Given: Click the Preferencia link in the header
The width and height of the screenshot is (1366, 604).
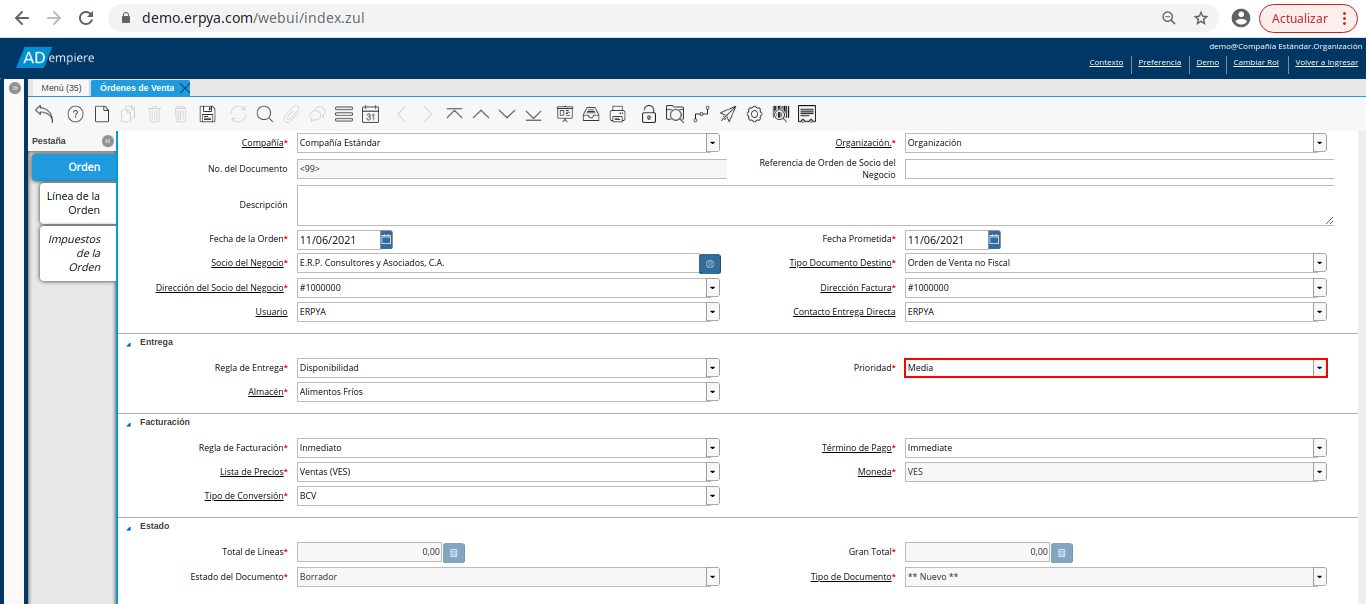Looking at the screenshot, I should coord(1159,62).
